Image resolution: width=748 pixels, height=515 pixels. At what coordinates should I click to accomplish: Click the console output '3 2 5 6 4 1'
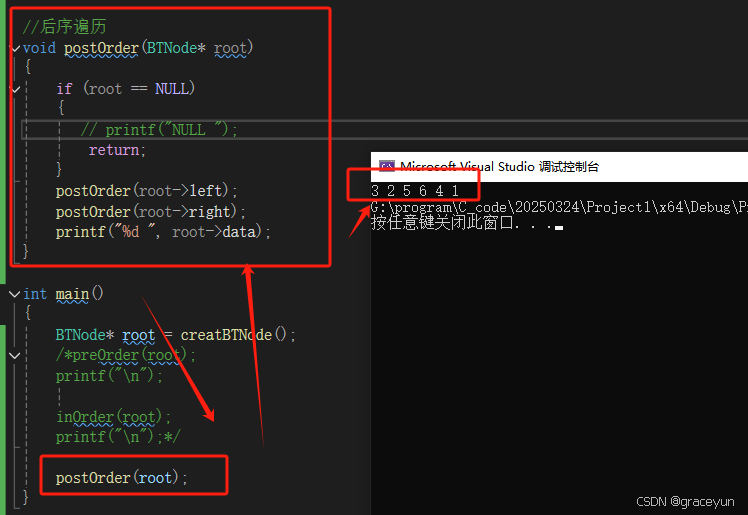pos(415,191)
